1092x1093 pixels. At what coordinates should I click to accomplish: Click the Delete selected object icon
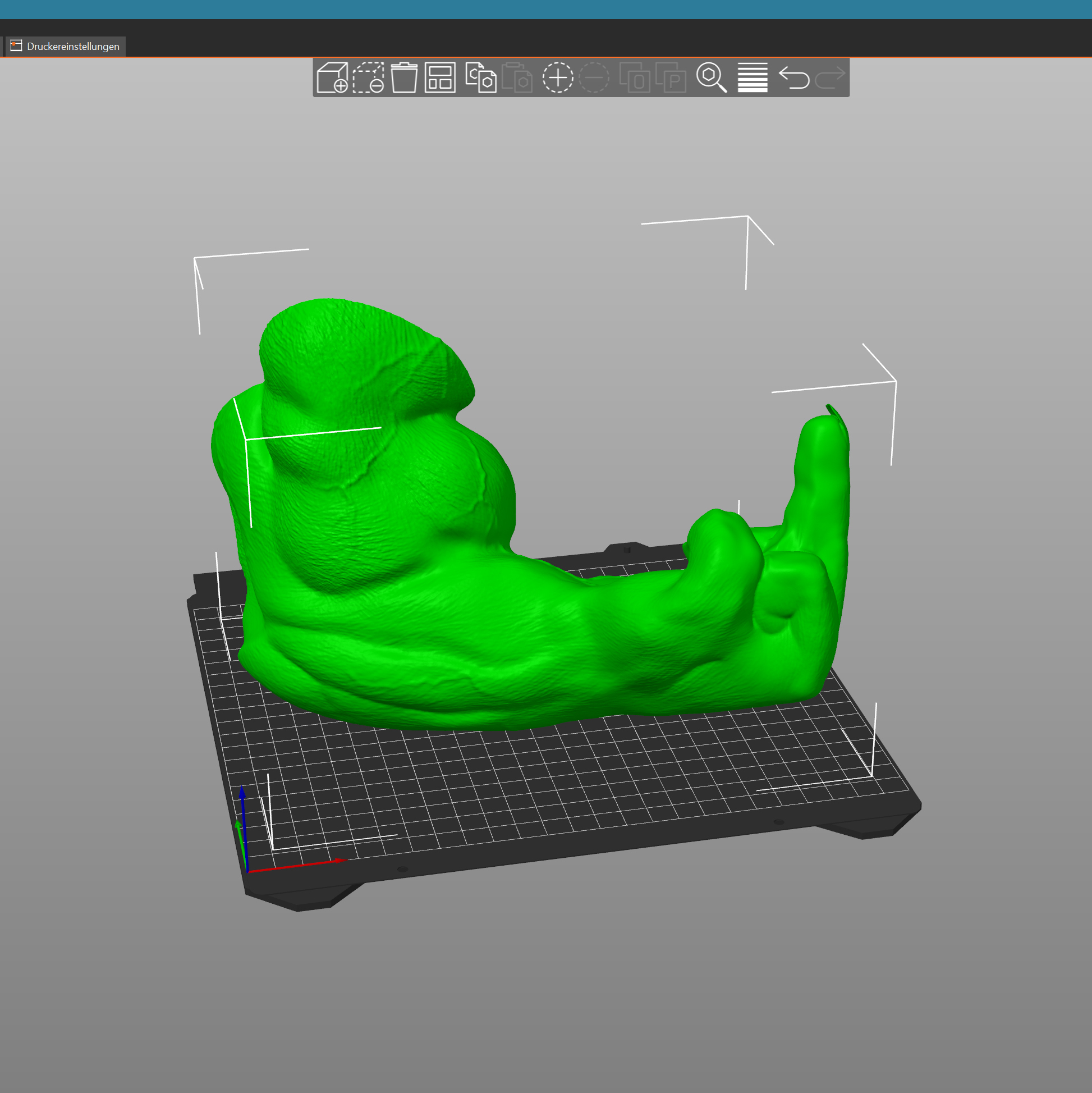click(368, 77)
